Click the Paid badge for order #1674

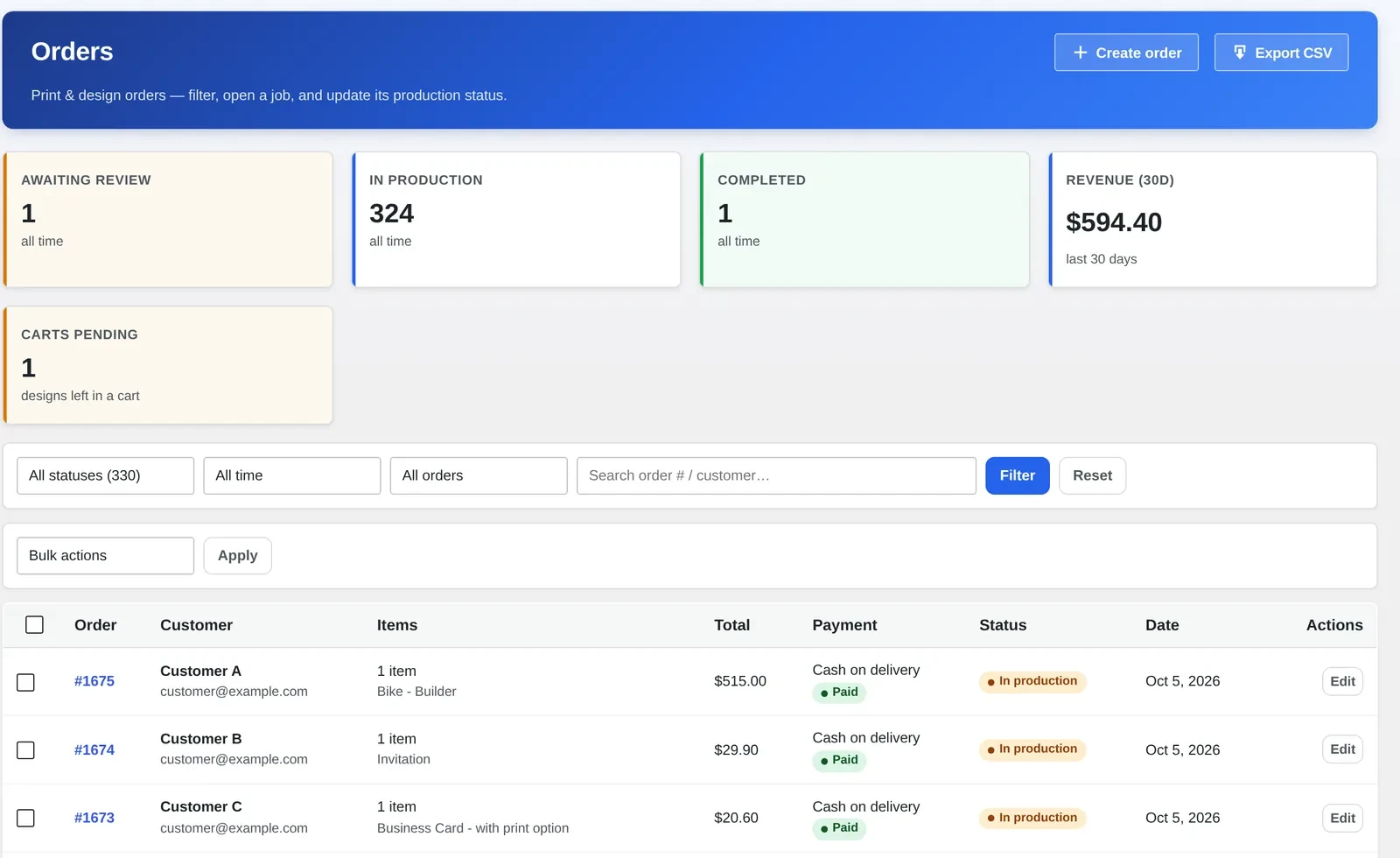tap(839, 760)
